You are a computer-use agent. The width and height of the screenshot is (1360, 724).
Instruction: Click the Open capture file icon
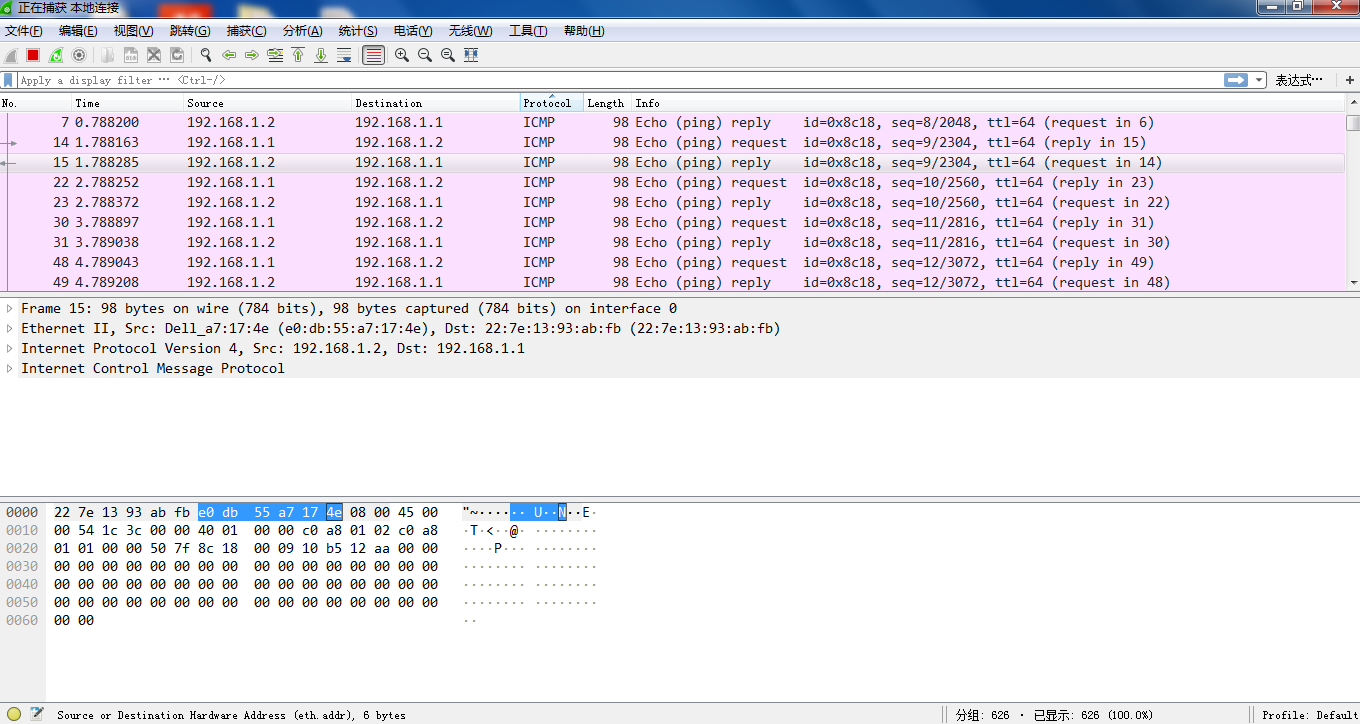click(x=107, y=55)
